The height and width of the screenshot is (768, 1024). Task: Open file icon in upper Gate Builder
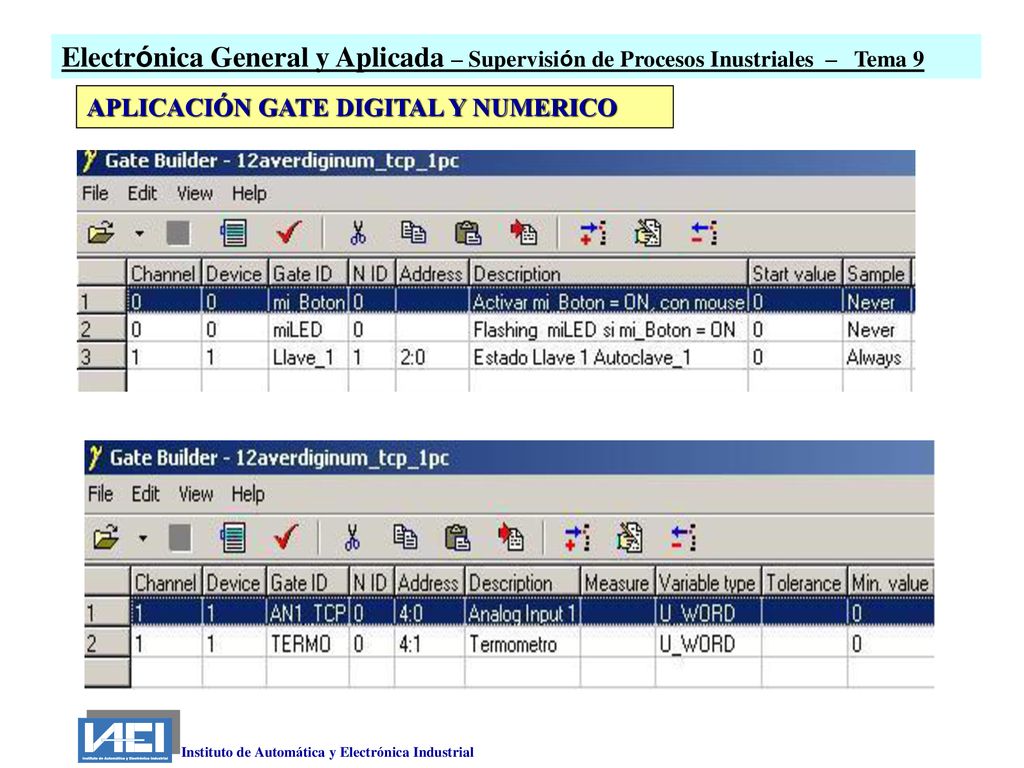tap(101, 232)
